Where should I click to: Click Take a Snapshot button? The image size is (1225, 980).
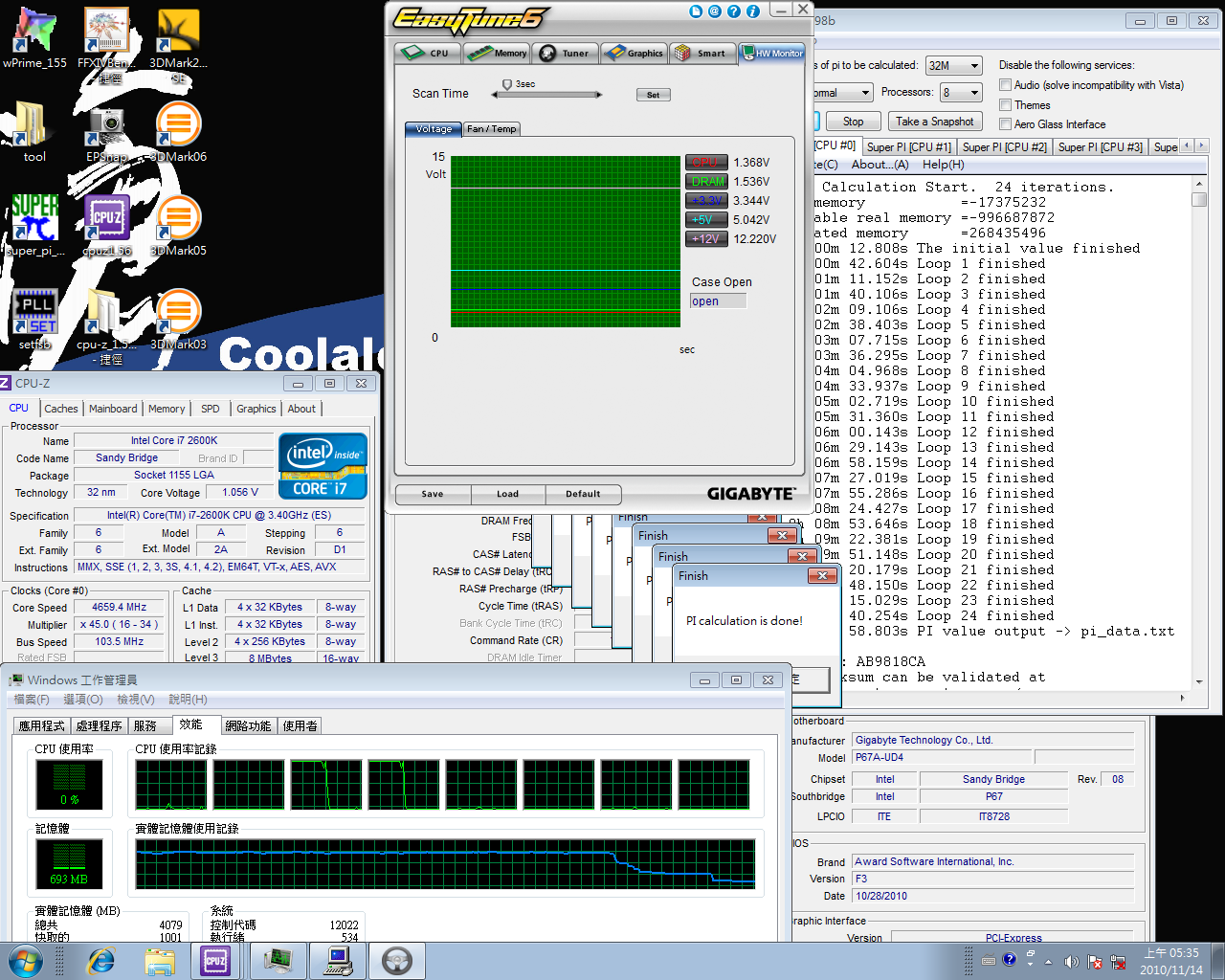click(935, 122)
